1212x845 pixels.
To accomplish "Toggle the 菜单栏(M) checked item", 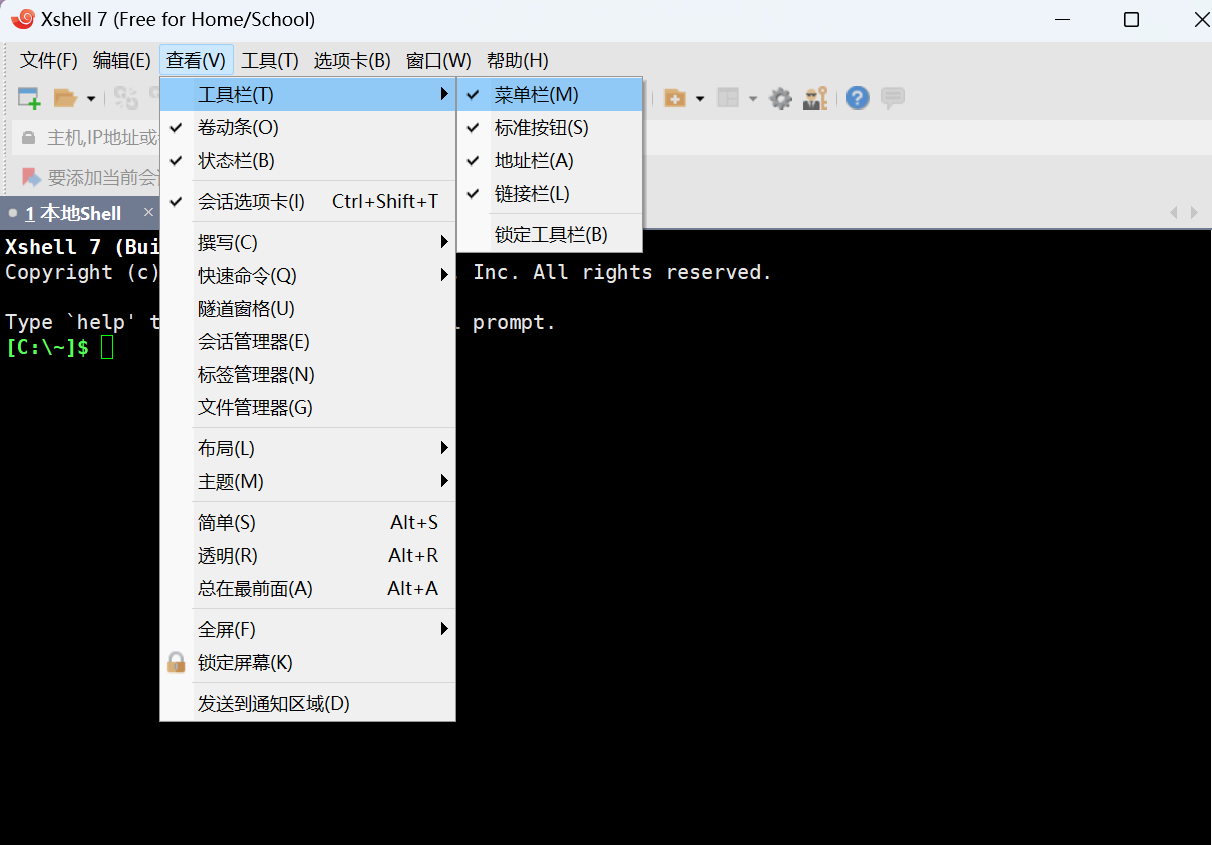I will click(x=549, y=94).
